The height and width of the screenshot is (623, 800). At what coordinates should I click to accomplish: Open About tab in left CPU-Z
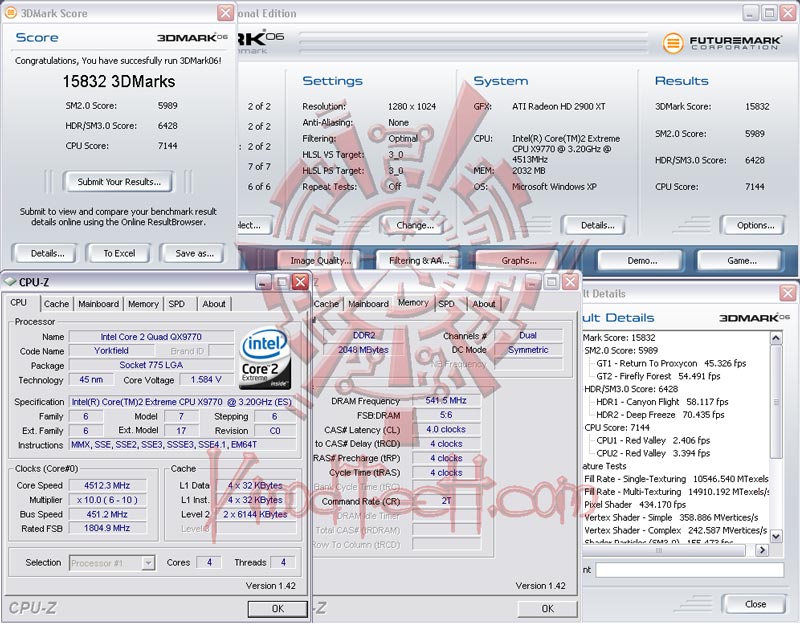pos(214,304)
